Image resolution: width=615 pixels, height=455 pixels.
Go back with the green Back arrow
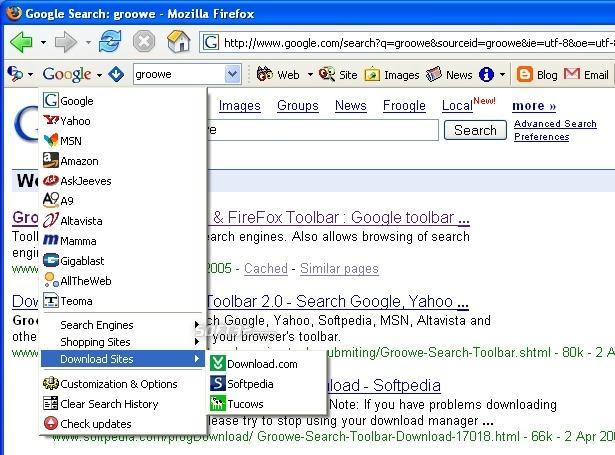(21, 42)
